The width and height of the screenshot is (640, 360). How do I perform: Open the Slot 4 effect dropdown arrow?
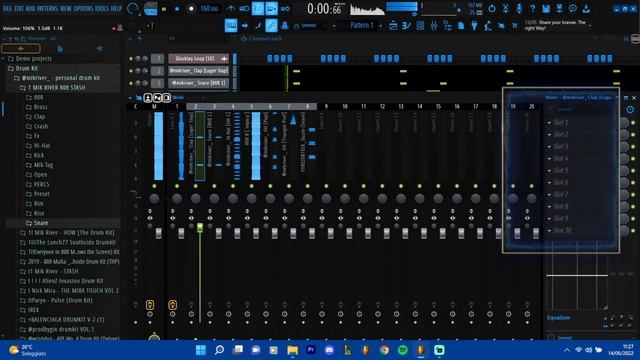(549, 158)
